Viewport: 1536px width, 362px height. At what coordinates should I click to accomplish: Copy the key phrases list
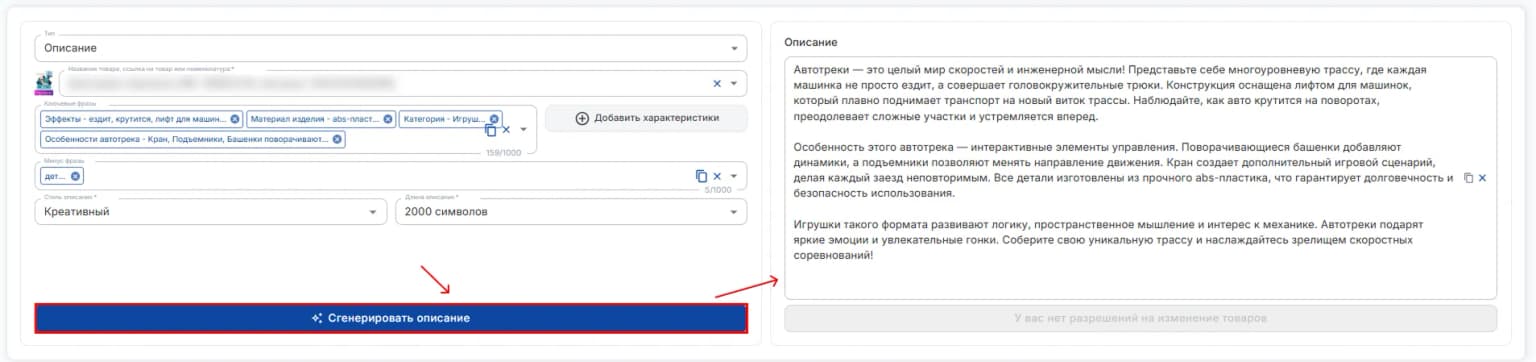[490, 129]
